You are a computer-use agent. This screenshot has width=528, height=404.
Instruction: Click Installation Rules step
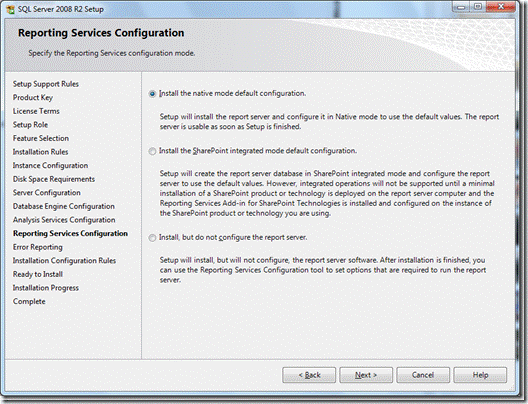(40, 152)
